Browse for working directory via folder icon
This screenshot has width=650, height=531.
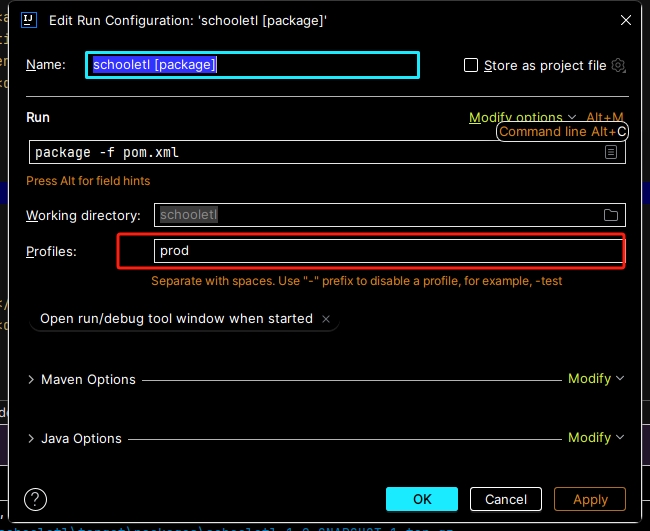pos(610,215)
